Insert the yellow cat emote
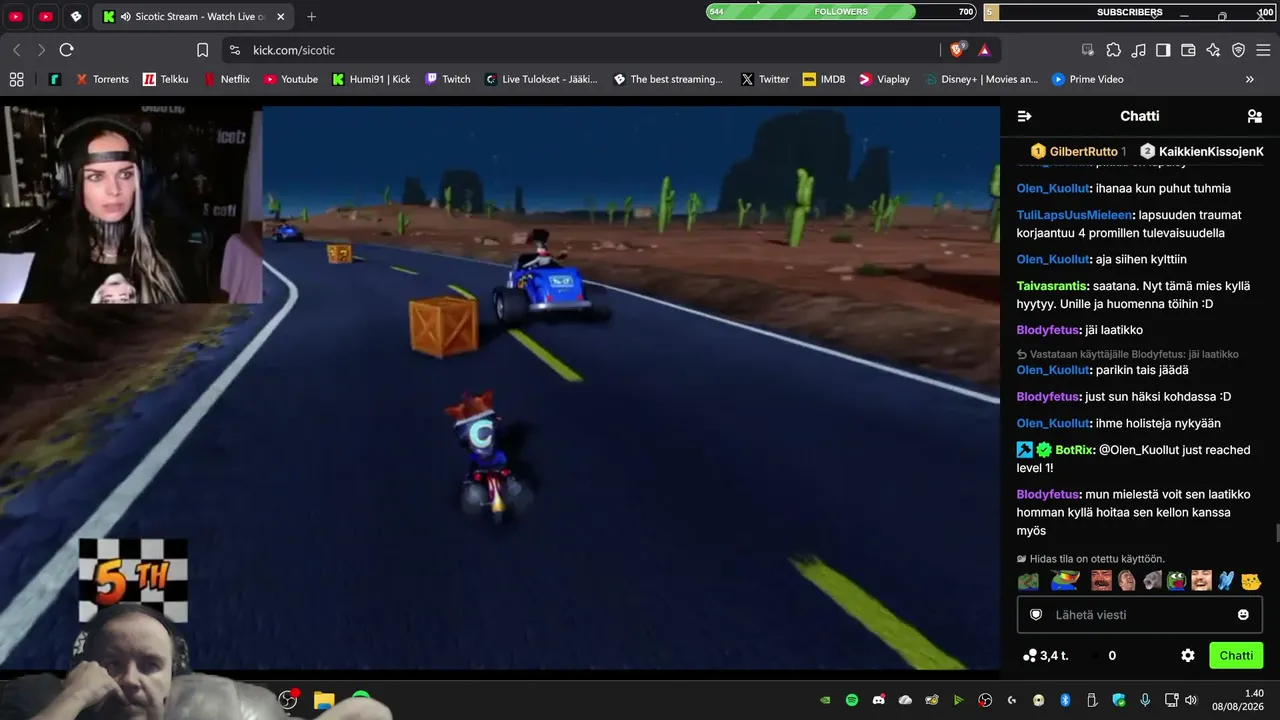1280x720 pixels. tap(1250, 581)
